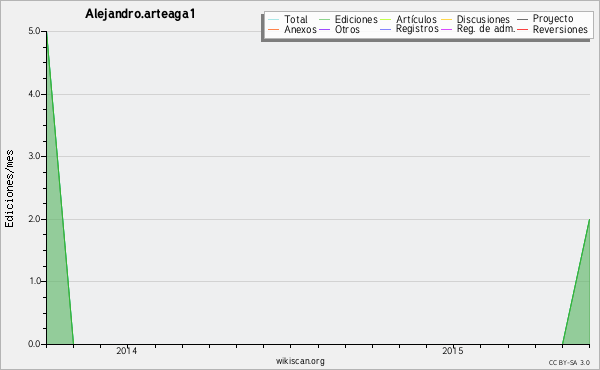Click the Reversiones legend label
Screen dimensions: 600x370
point(560,29)
